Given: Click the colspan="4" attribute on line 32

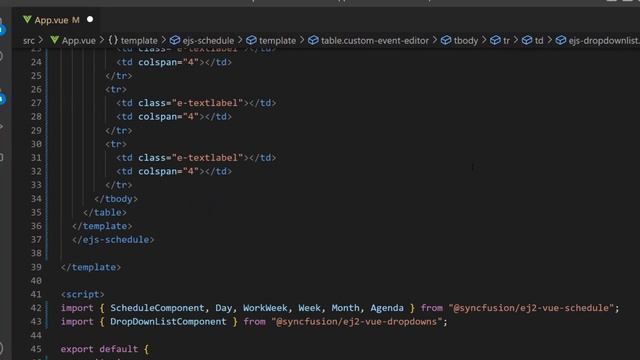Looking at the screenshot, I should coord(168,171).
